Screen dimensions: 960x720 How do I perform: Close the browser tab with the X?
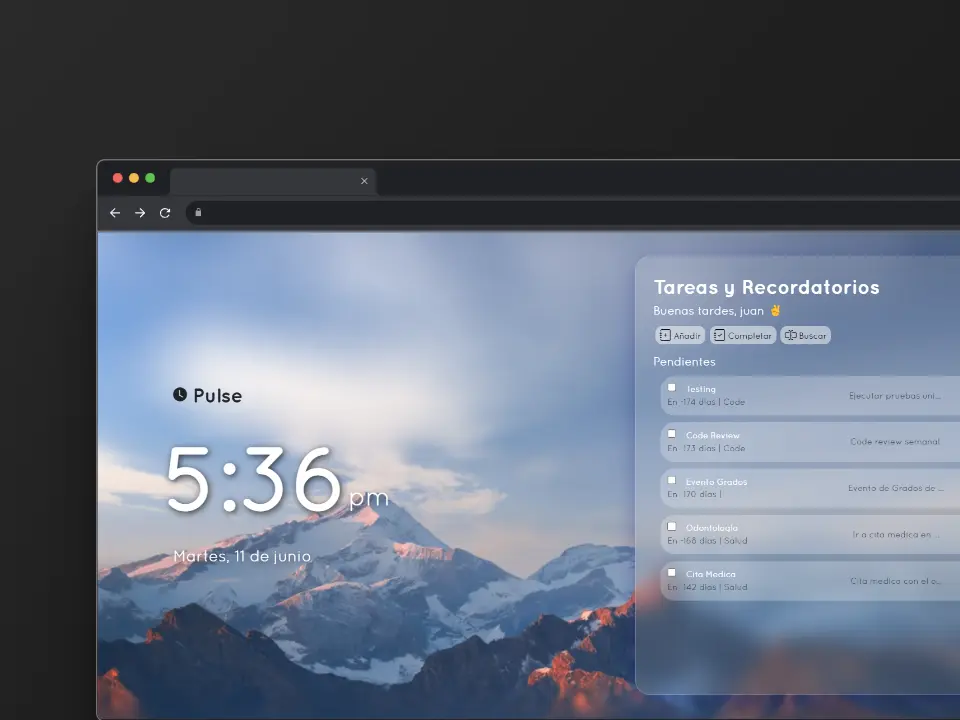tap(364, 181)
